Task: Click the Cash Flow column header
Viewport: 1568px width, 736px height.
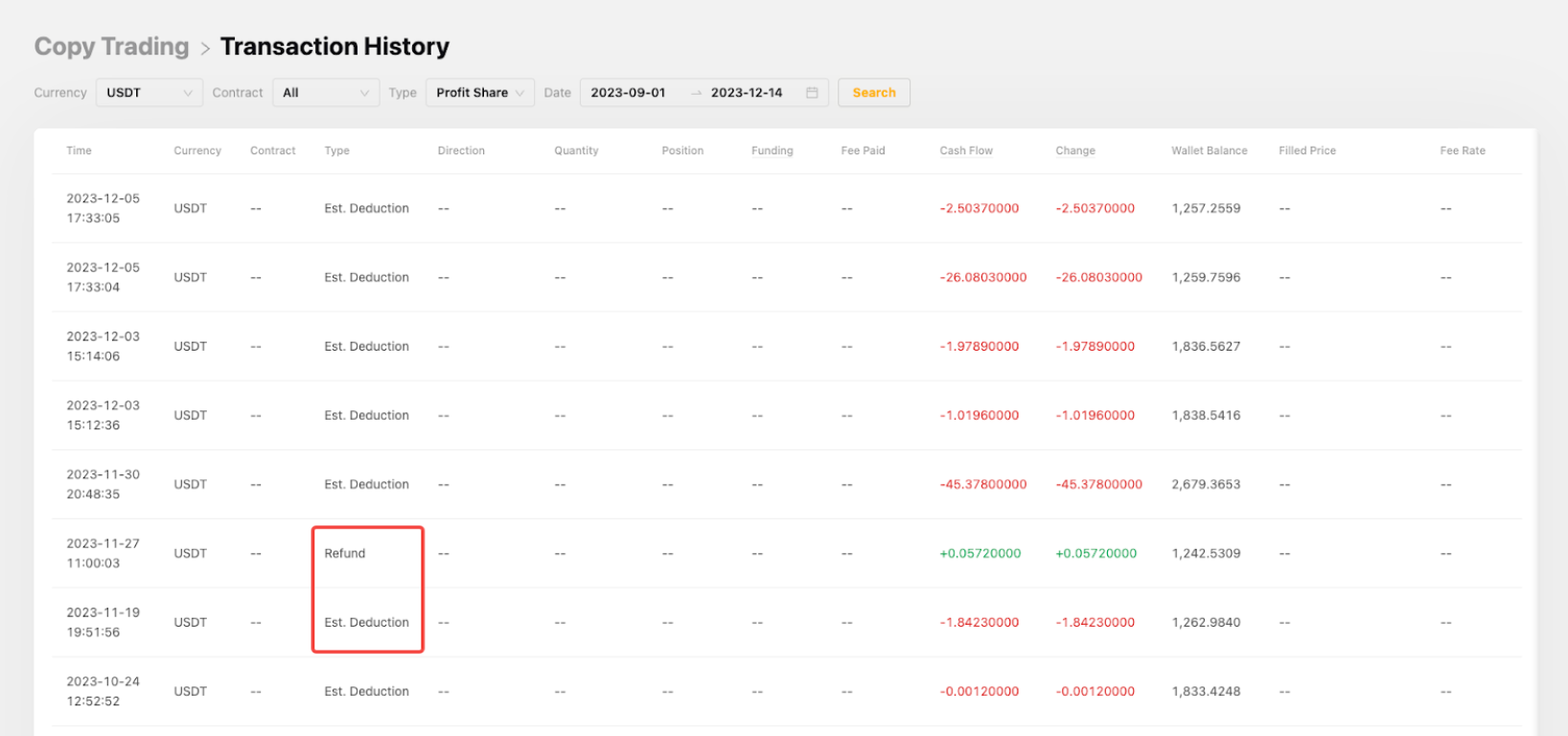Action: tap(966, 150)
